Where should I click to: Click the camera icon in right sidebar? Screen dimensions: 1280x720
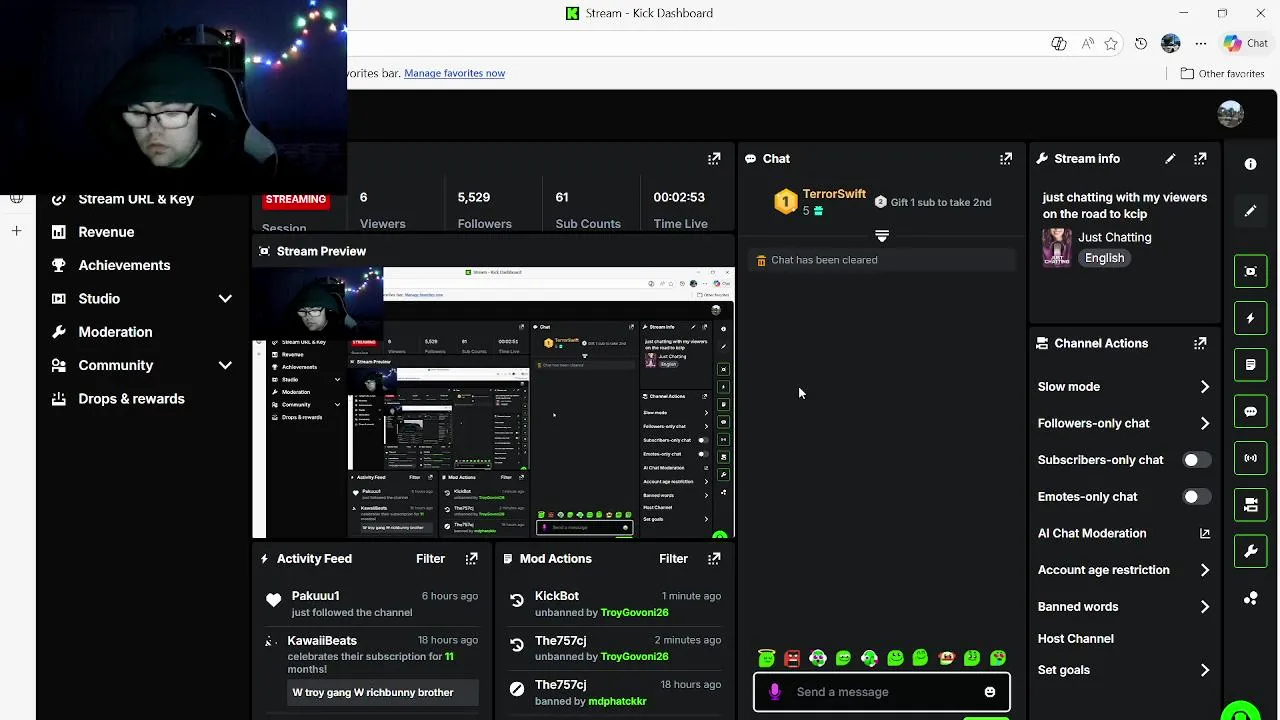[x=1250, y=505]
